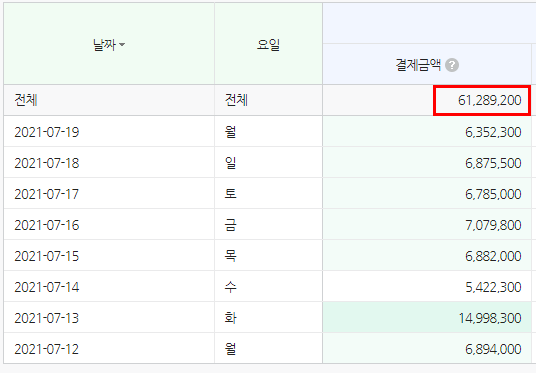Viewport: 536px width, 373px height.
Task: Click the 결제금액 column header label
Action: click(418, 65)
